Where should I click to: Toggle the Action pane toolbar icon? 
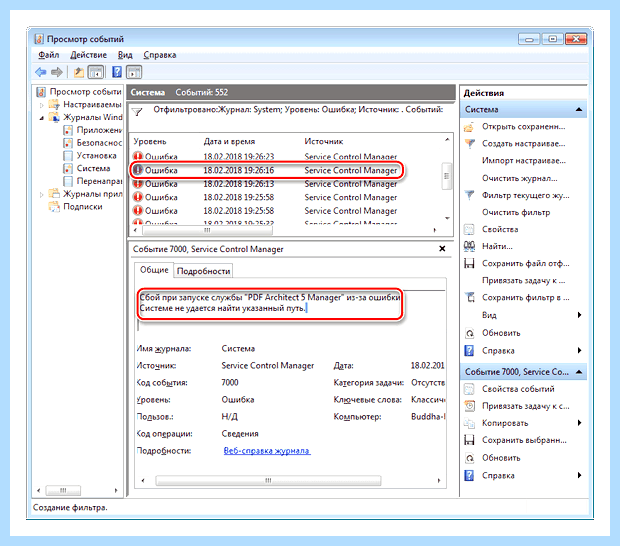click(x=134, y=72)
